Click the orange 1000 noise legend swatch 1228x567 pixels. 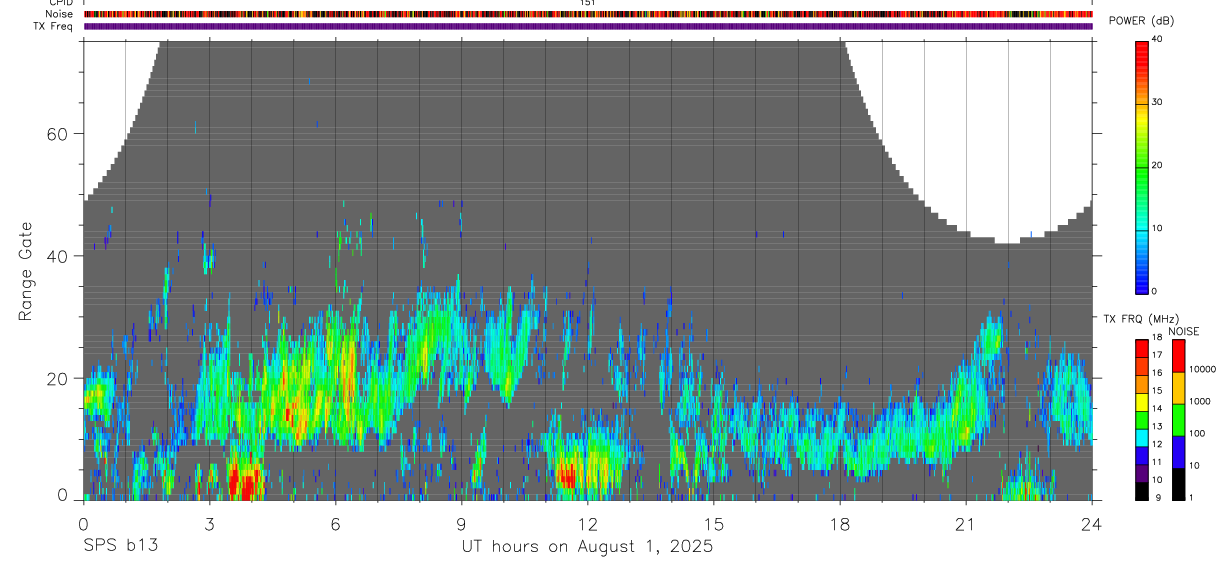click(x=1177, y=388)
